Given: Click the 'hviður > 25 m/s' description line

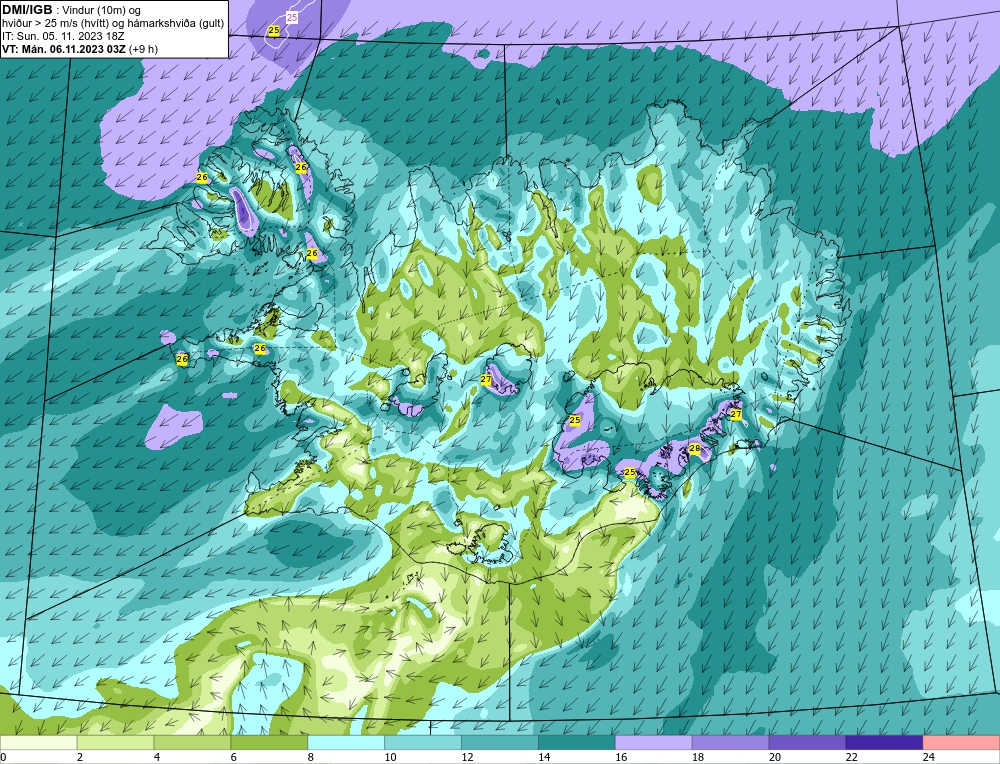Looking at the screenshot, I should tap(113, 24).
